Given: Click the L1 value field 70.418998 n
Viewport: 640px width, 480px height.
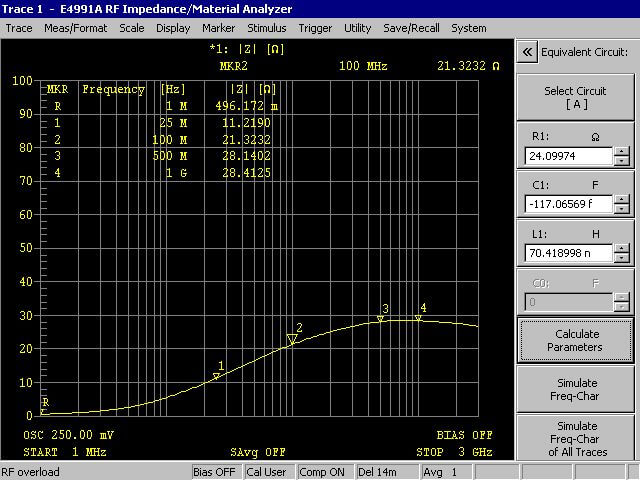Looking at the screenshot, I should 569,253.
